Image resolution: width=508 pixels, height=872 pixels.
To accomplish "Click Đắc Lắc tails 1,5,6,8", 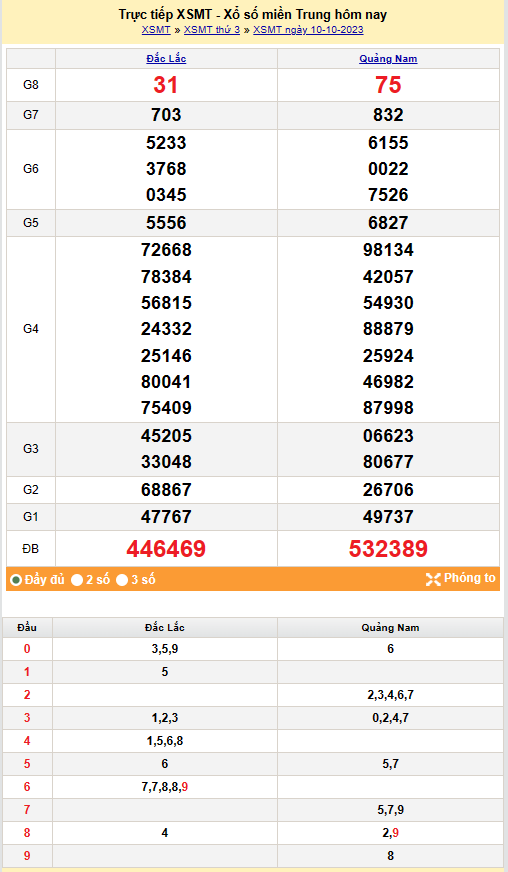I will tap(165, 741).
